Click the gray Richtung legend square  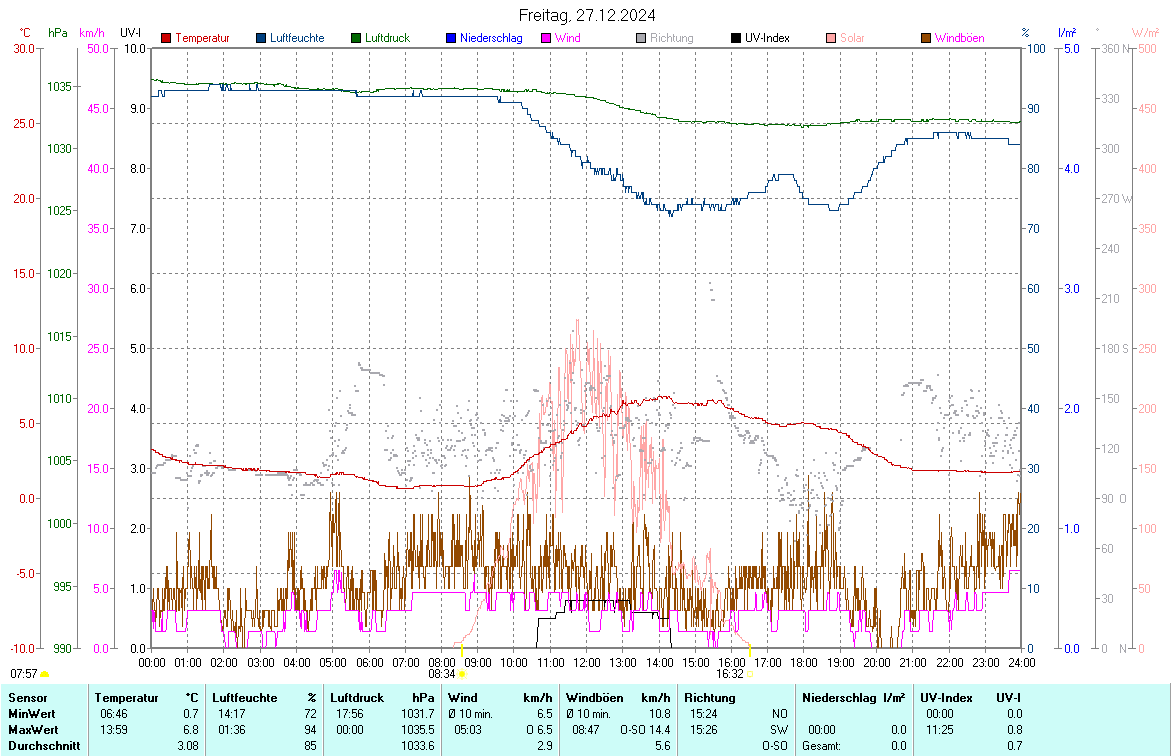pos(641,39)
